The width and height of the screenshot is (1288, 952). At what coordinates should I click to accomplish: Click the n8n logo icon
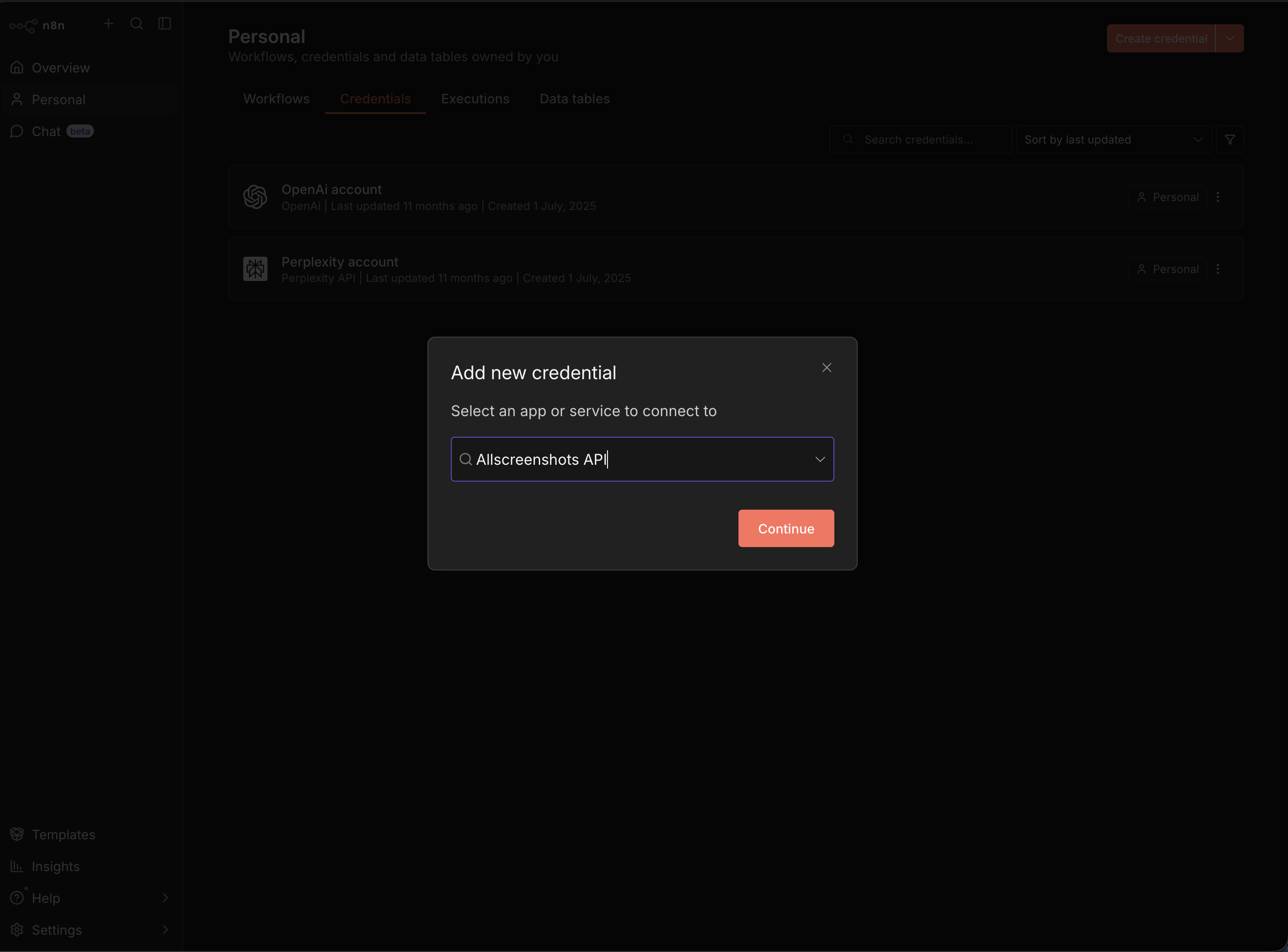point(23,25)
